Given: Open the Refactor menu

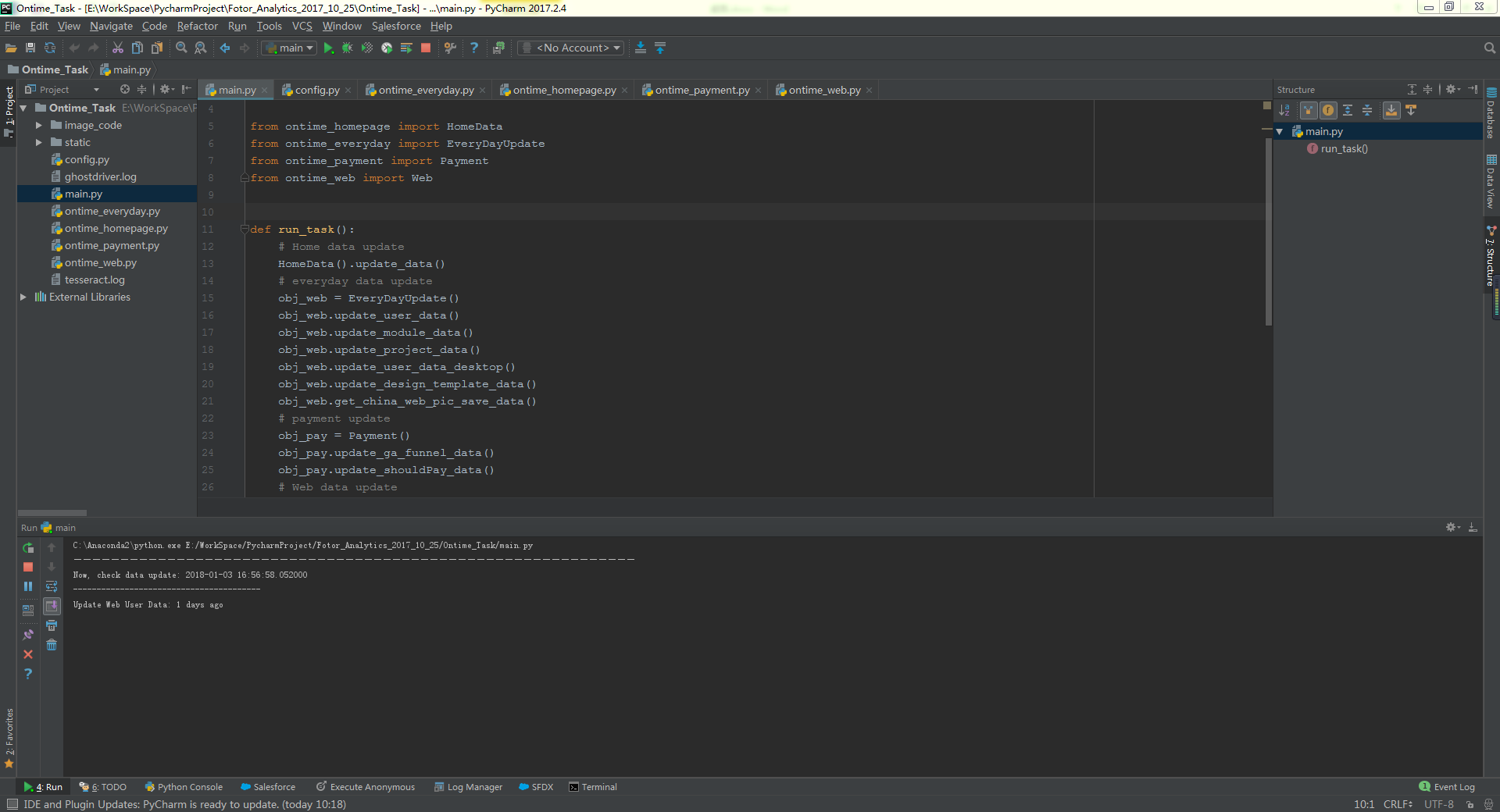Looking at the screenshot, I should pos(197,27).
